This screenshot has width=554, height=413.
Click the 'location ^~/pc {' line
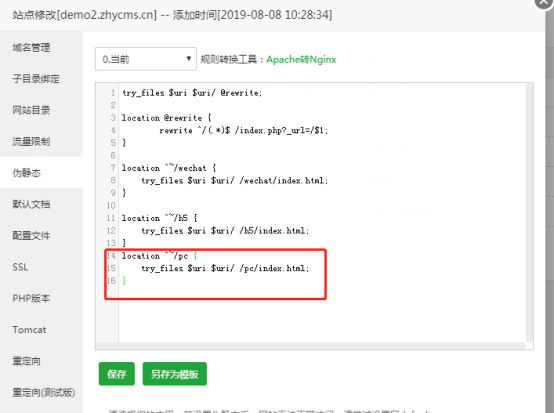click(159, 255)
